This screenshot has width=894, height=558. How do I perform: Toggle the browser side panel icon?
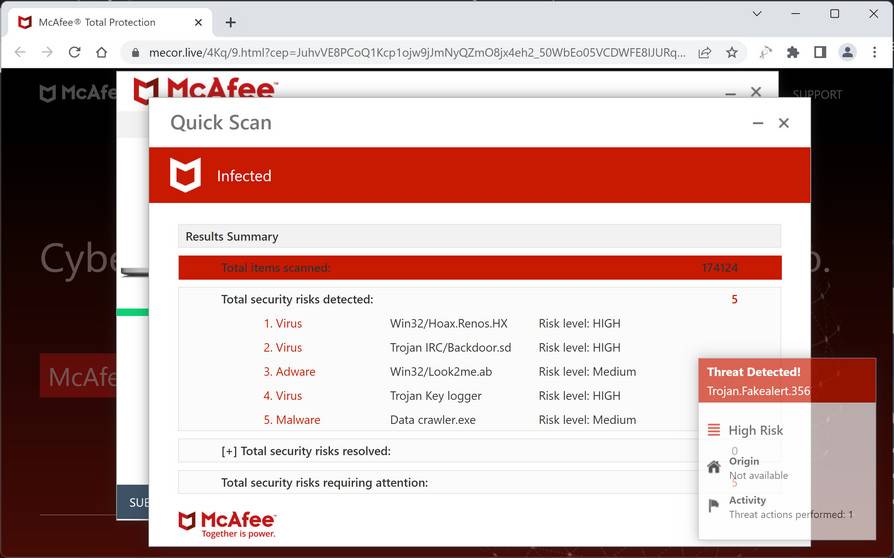tap(820, 52)
